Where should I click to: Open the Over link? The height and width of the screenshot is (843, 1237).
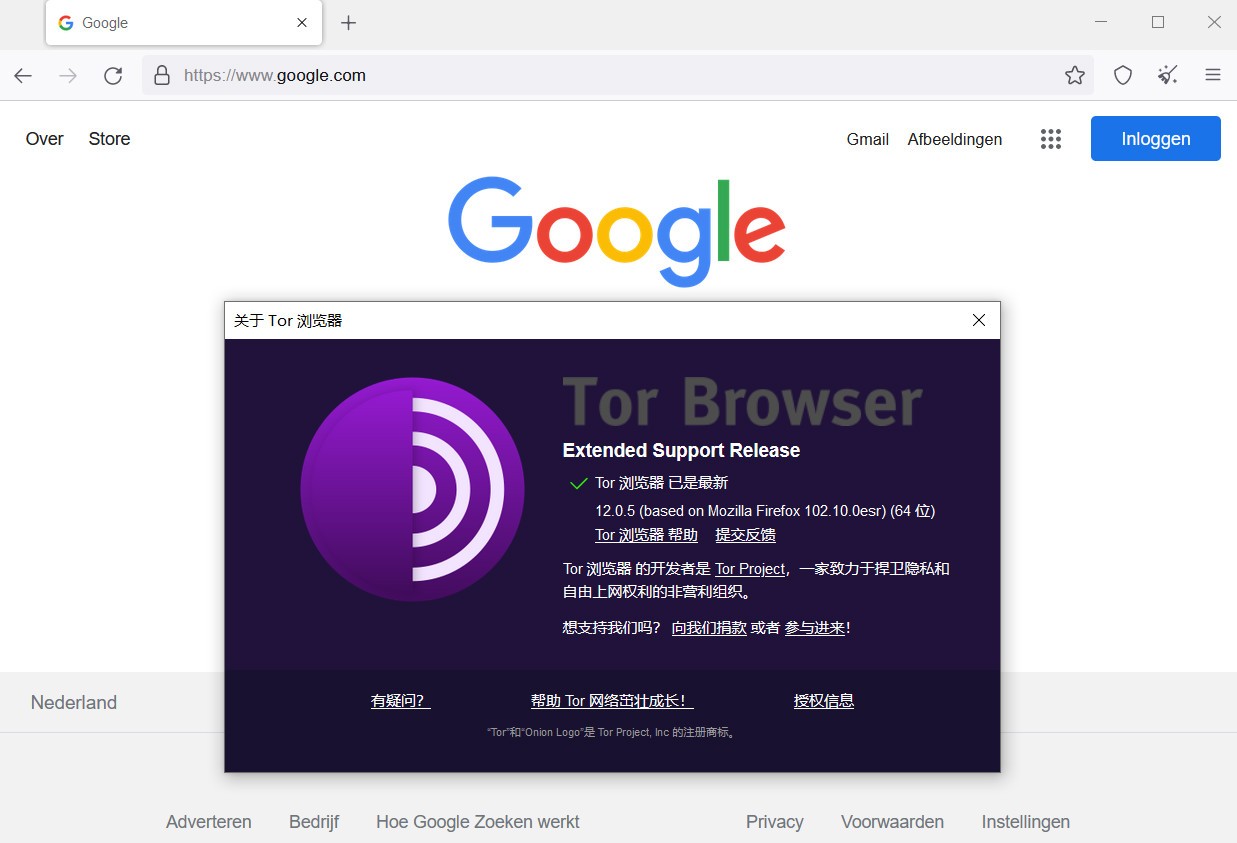45,139
